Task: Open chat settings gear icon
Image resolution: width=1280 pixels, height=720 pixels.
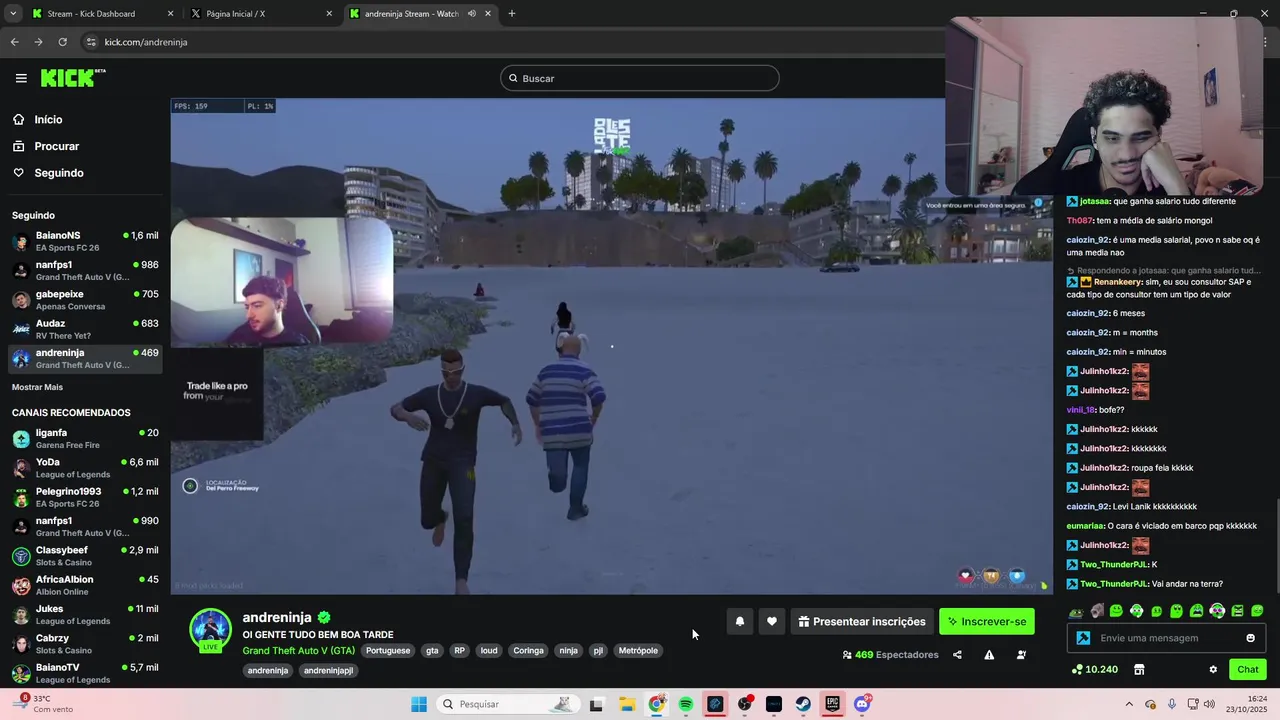Action: pos(1213,670)
